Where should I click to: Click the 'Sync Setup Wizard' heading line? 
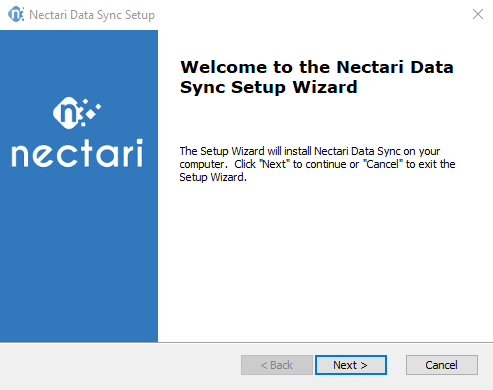(x=269, y=87)
